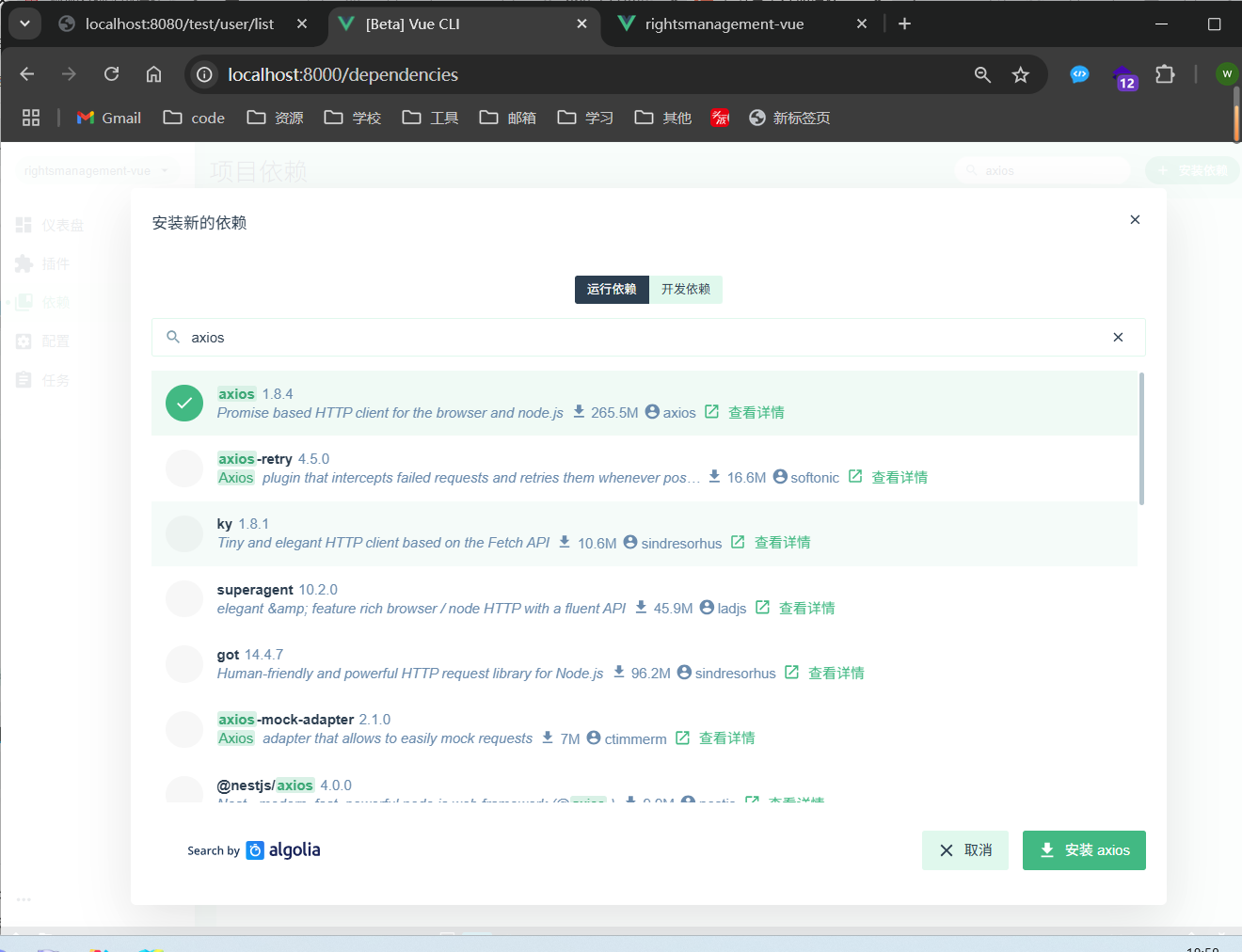The height and width of the screenshot is (952, 1242).
Task: View details link for axios-retry
Action: tap(899, 478)
